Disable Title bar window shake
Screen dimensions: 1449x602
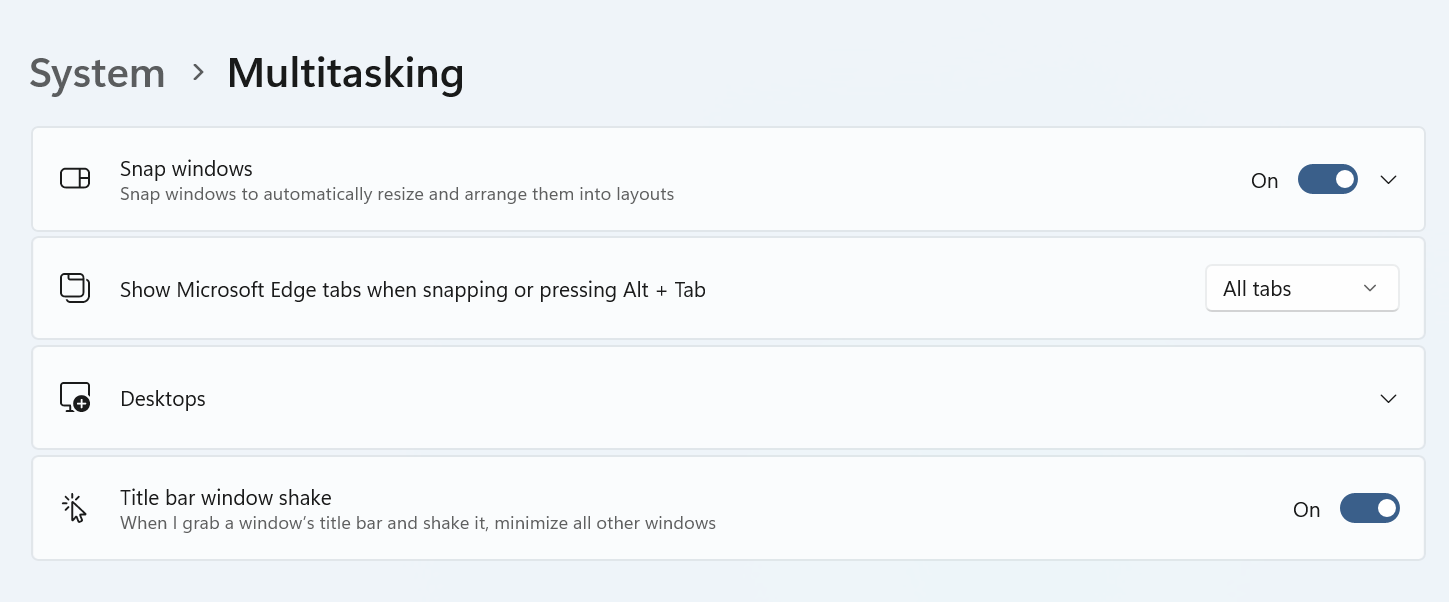[1370, 507]
